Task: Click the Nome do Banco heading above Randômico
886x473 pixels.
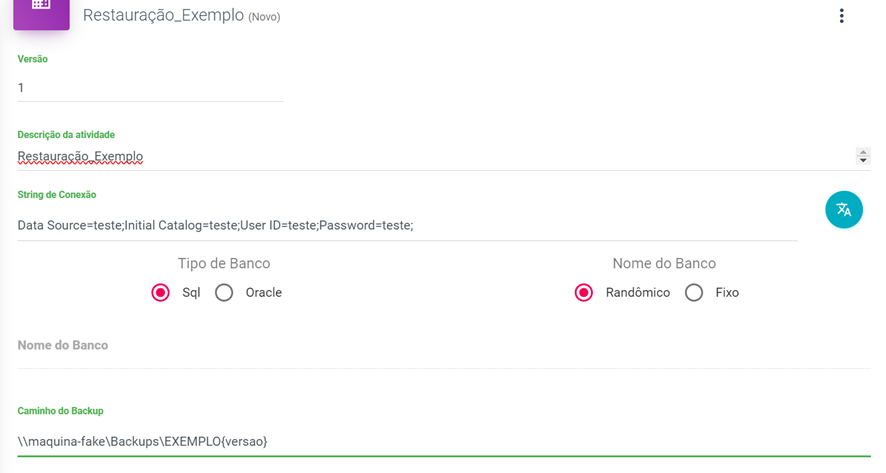Action: coord(664,263)
